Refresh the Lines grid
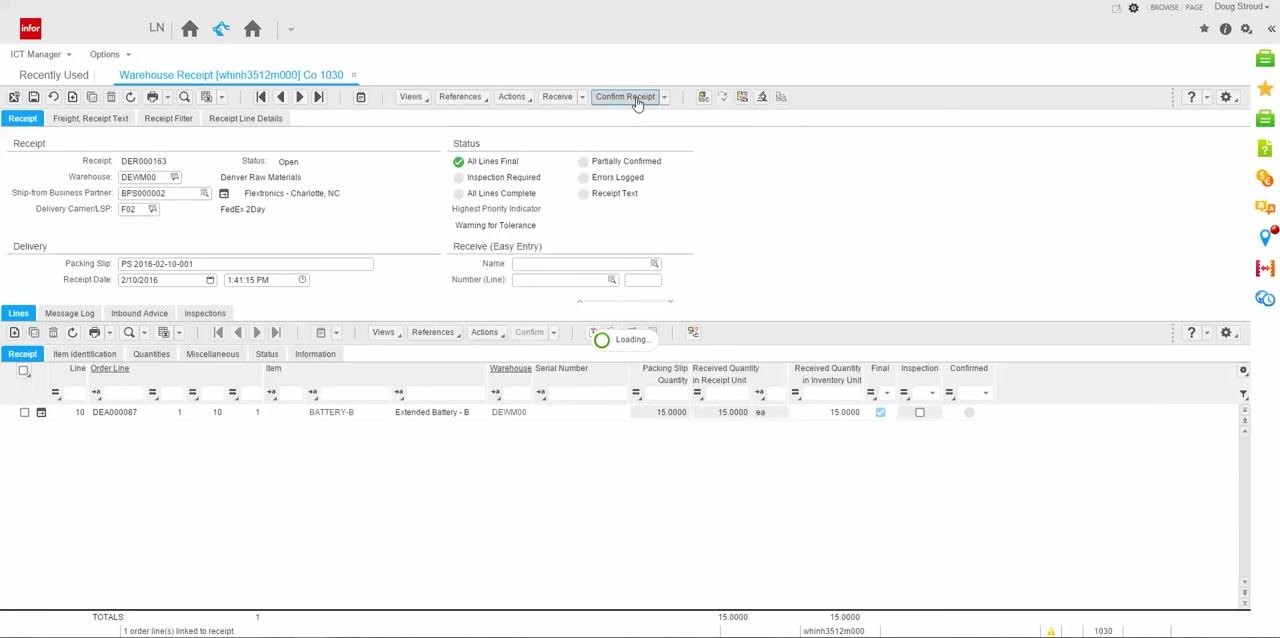Screen dimensions: 1280x638 pos(72,332)
